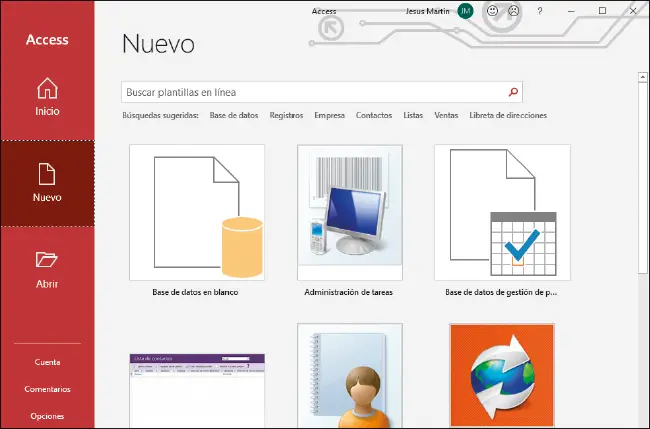The image size is (650, 429).
Task: Minimize the Access window
Action: point(571,11)
